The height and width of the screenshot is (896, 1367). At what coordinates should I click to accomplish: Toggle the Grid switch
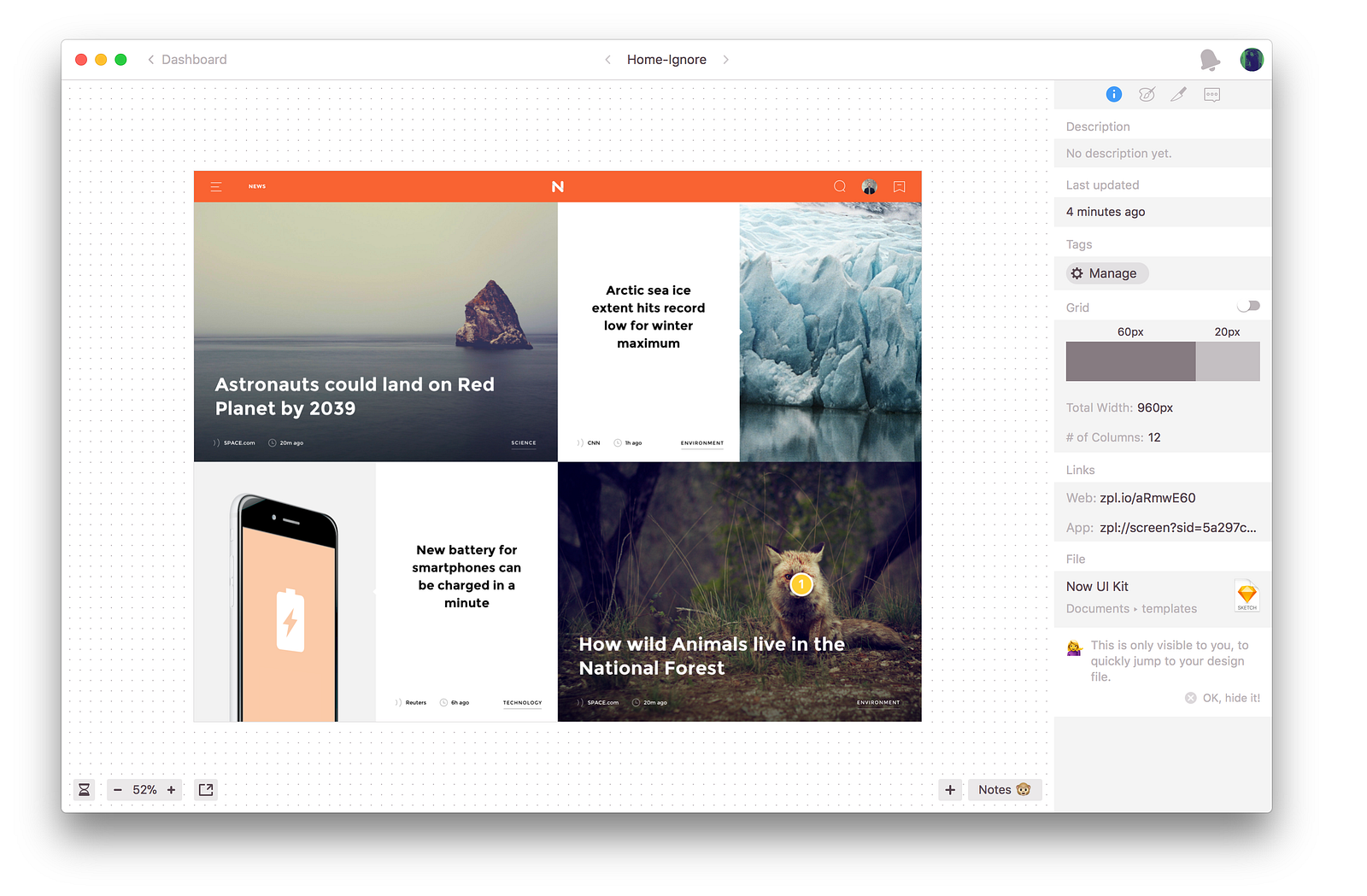pyautogui.click(x=1248, y=307)
